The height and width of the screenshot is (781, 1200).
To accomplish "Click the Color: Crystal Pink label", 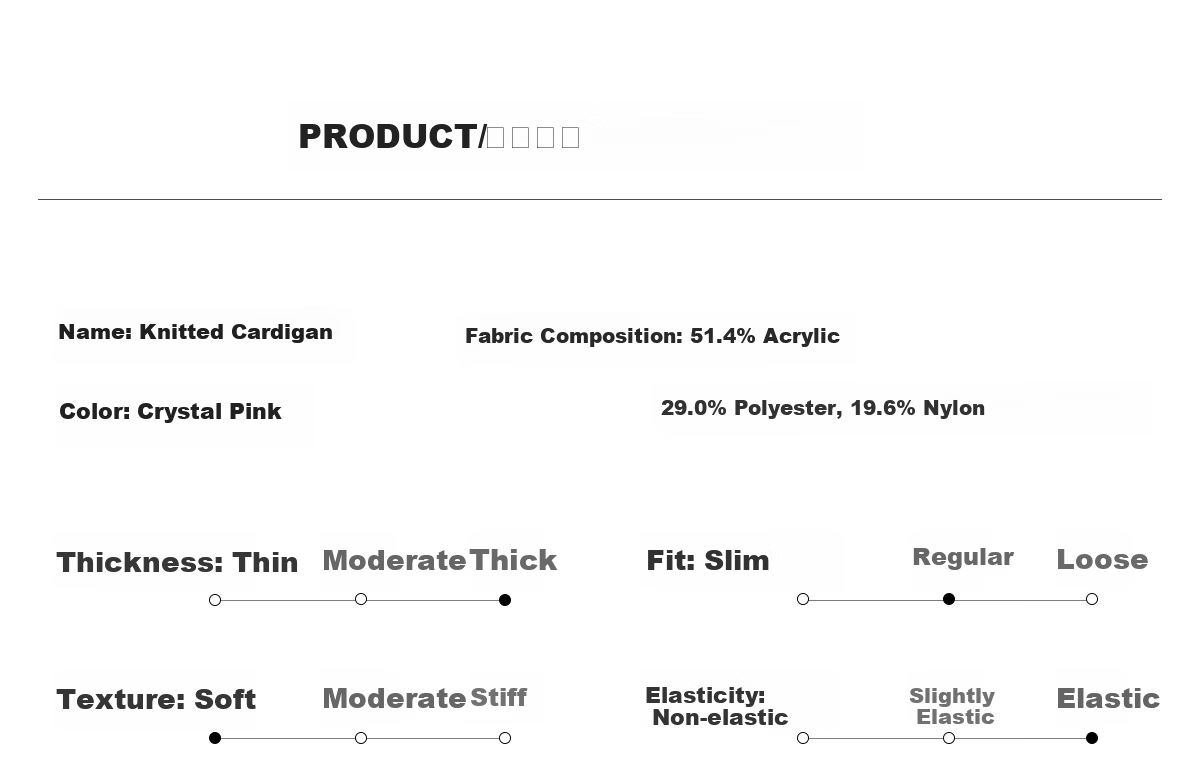I will tap(170, 411).
